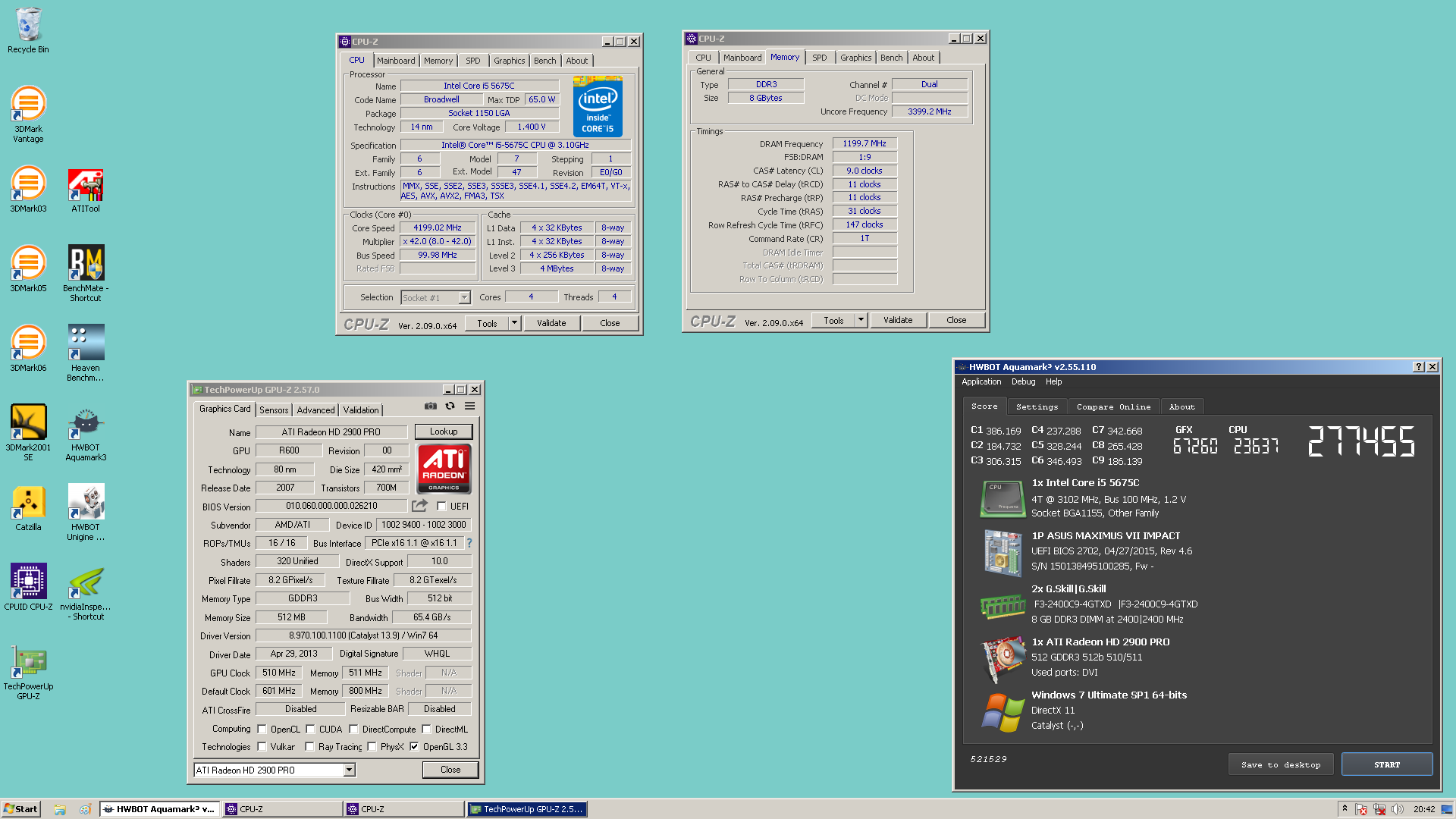
Task: Click the Bench tab in CPU-Z CPU window
Action: pos(544,61)
